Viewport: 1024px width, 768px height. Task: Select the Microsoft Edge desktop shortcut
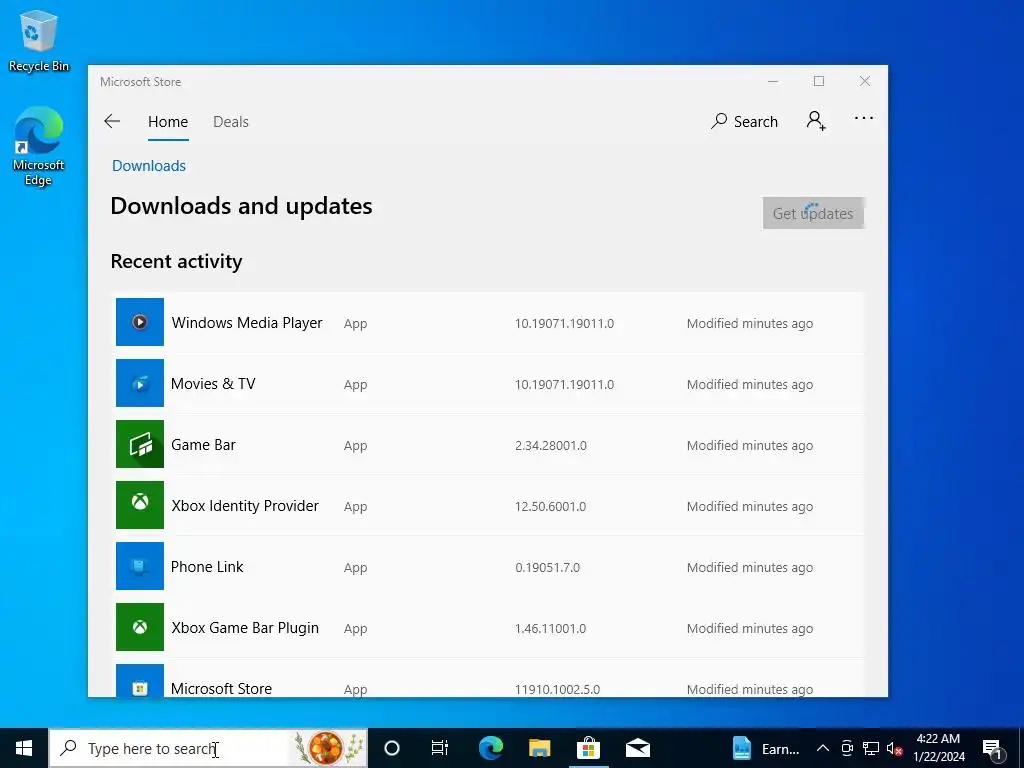[39, 146]
